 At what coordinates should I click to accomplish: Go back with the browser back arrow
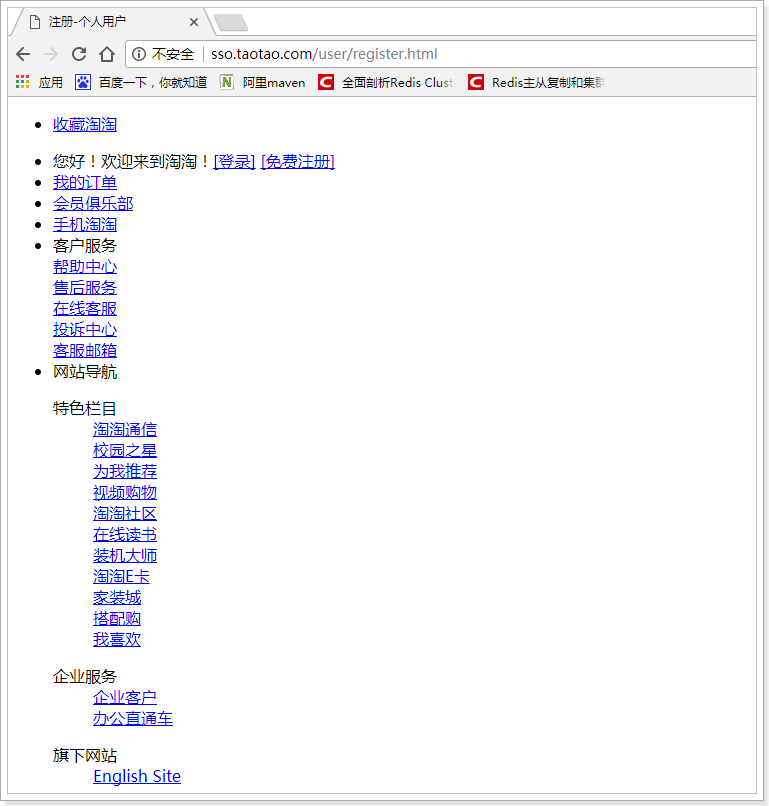(23, 54)
